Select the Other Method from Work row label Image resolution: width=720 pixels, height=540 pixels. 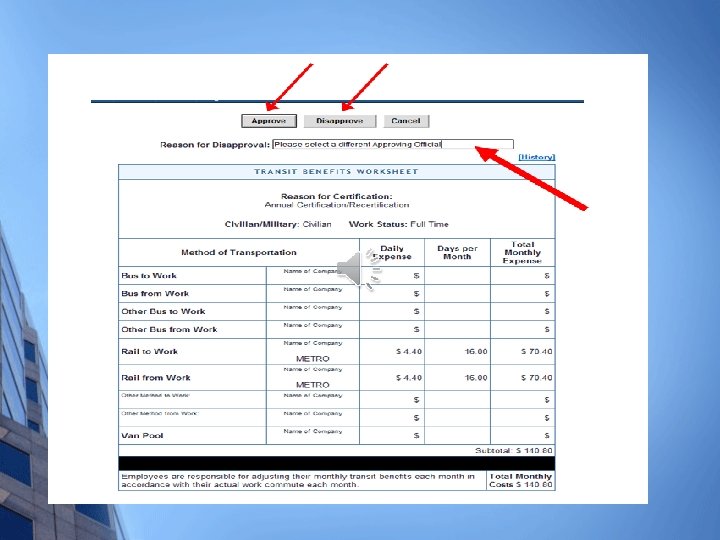coord(159,413)
